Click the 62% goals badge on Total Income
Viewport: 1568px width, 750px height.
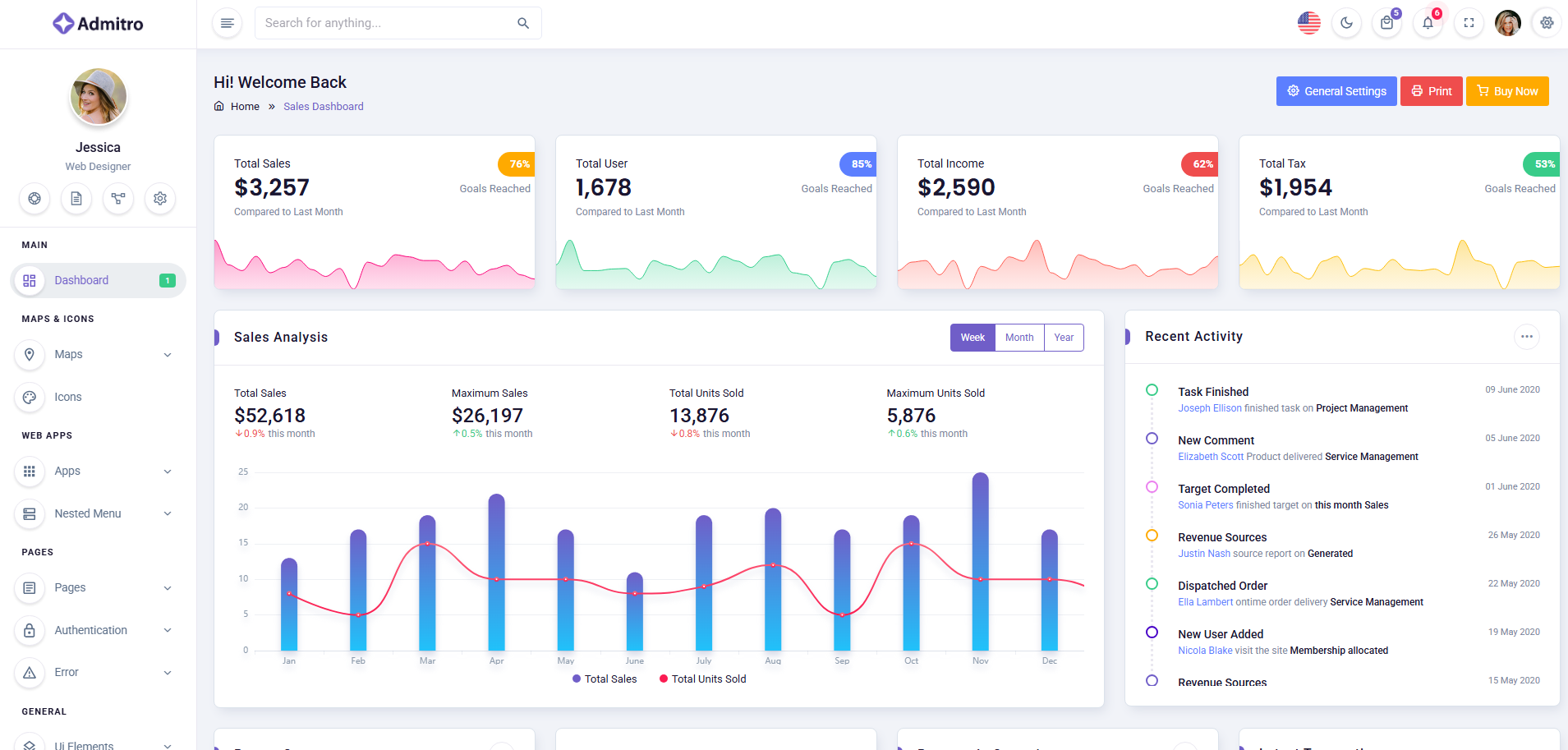(x=1200, y=164)
